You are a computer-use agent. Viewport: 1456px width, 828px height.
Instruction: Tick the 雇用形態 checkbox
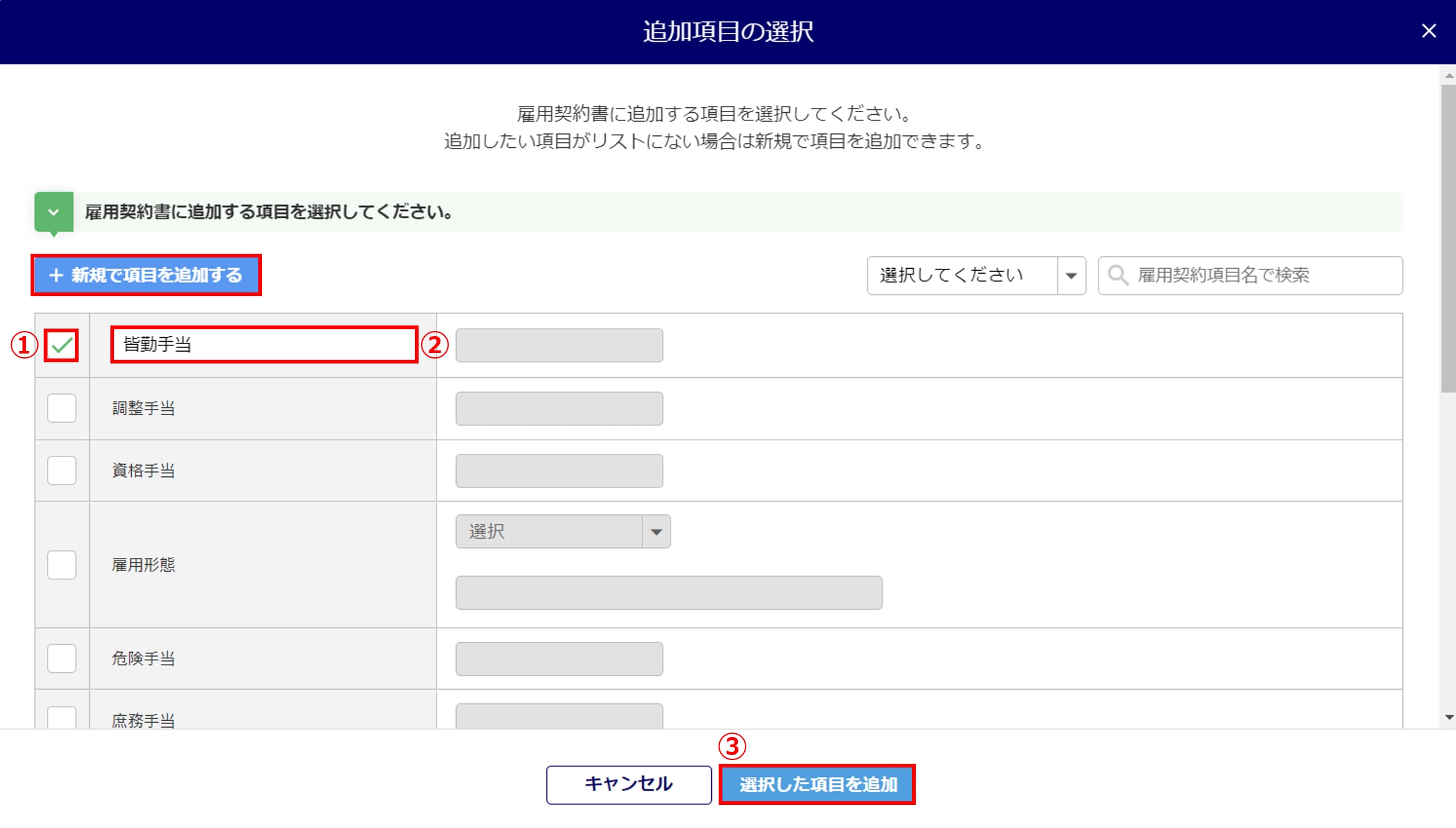click(61, 565)
